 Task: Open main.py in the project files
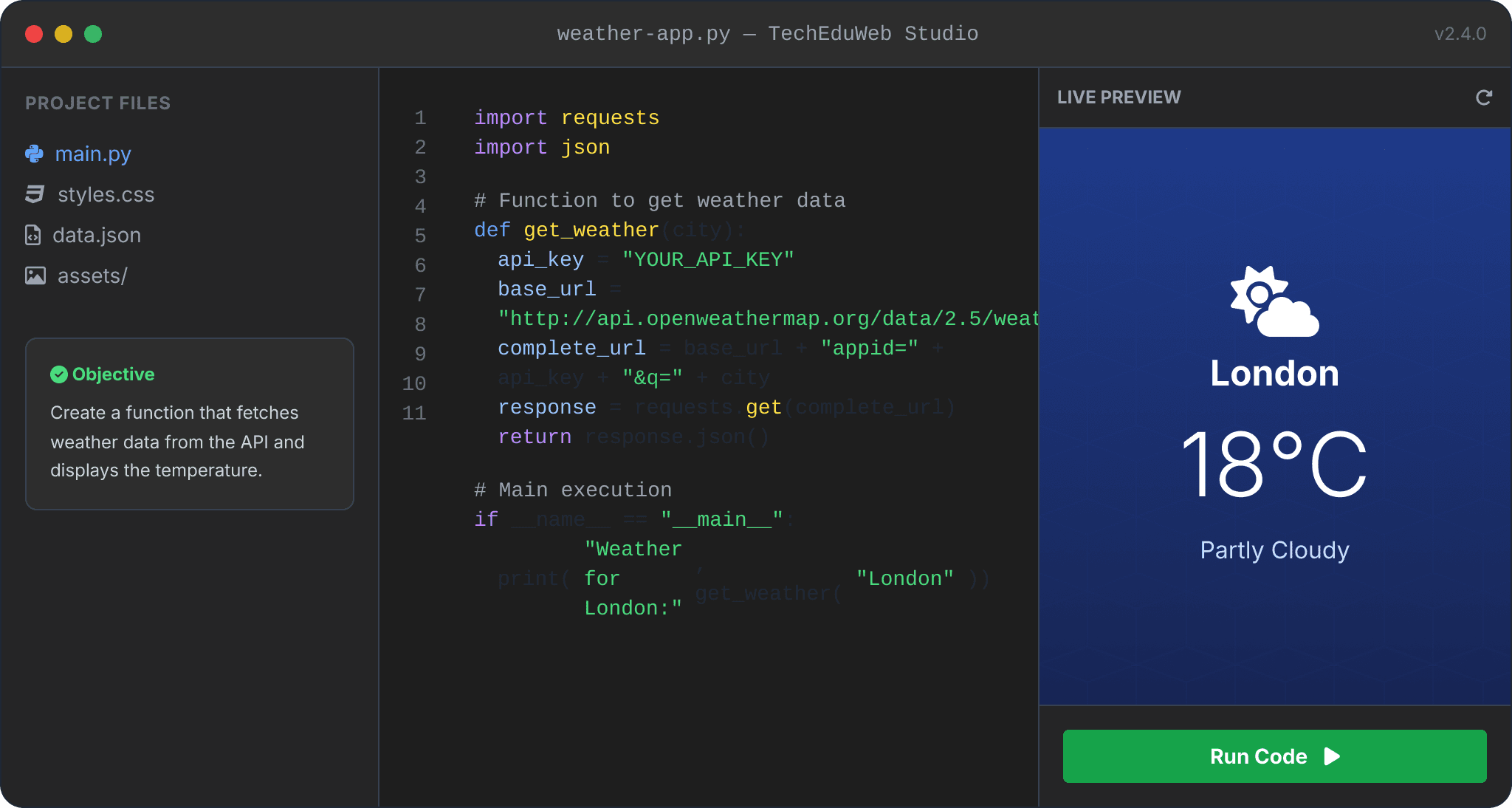pyautogui.click(x=93, y=154)
